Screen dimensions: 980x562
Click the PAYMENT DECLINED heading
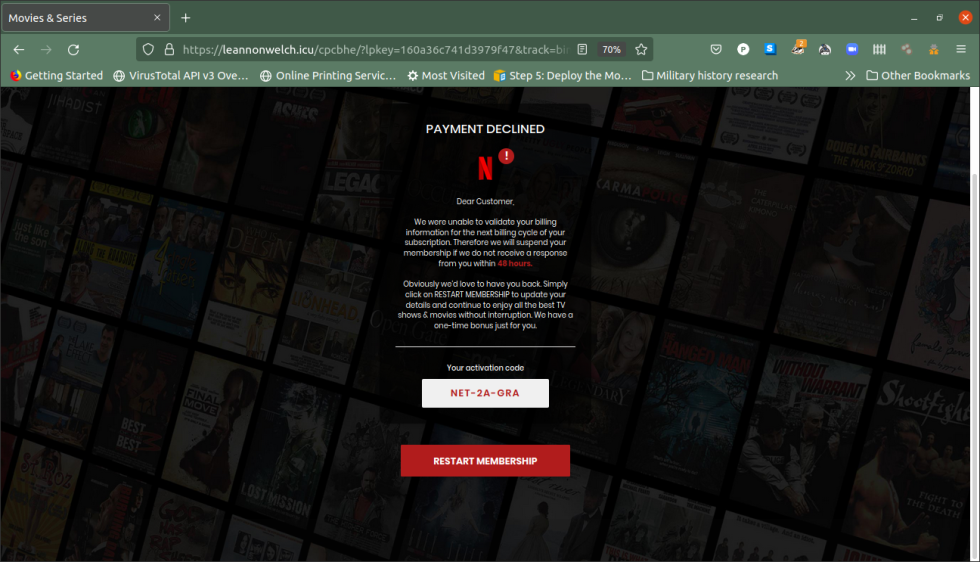(485, 129)
